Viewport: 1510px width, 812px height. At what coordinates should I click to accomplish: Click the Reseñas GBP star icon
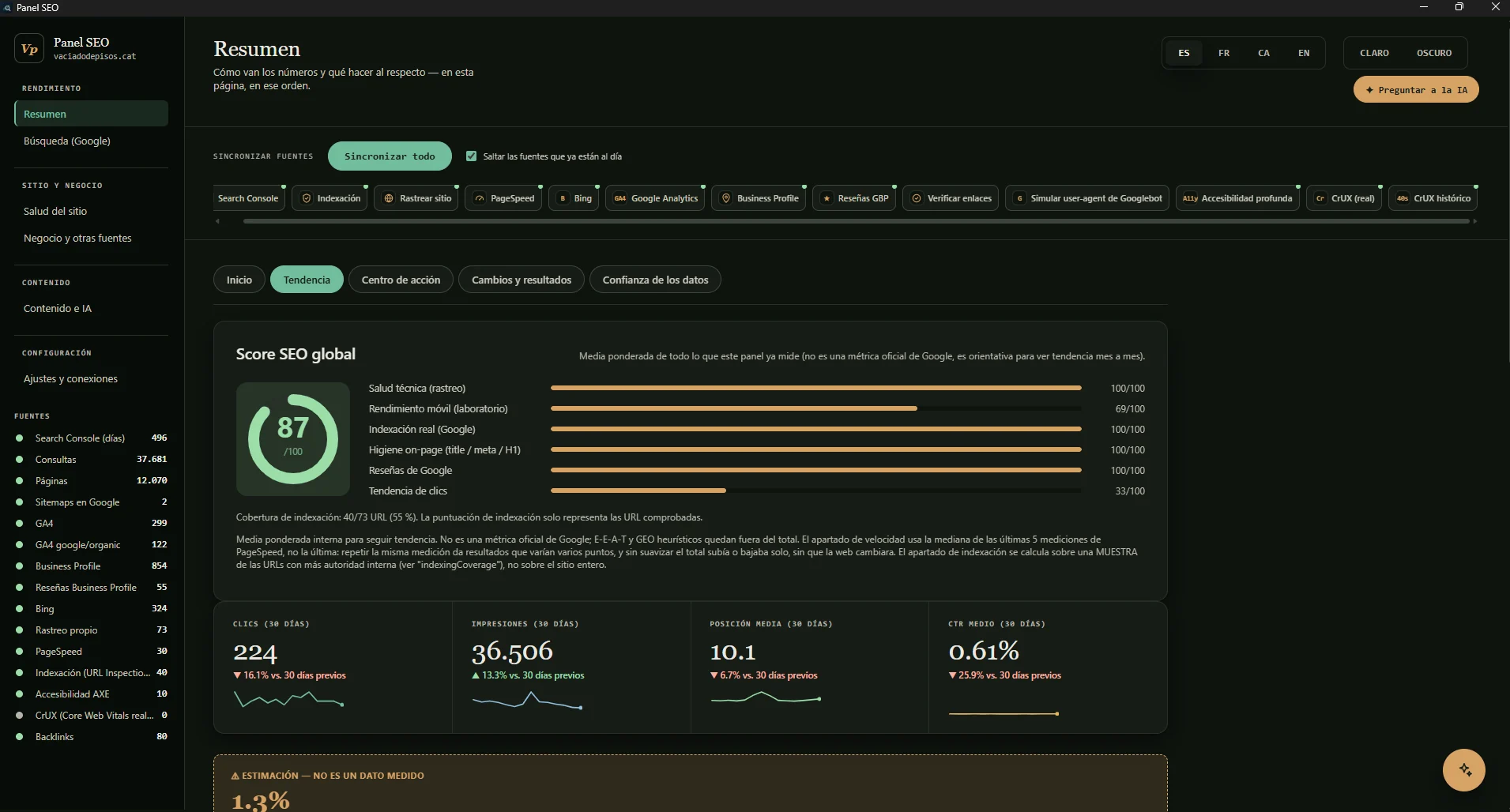(827, 198)
